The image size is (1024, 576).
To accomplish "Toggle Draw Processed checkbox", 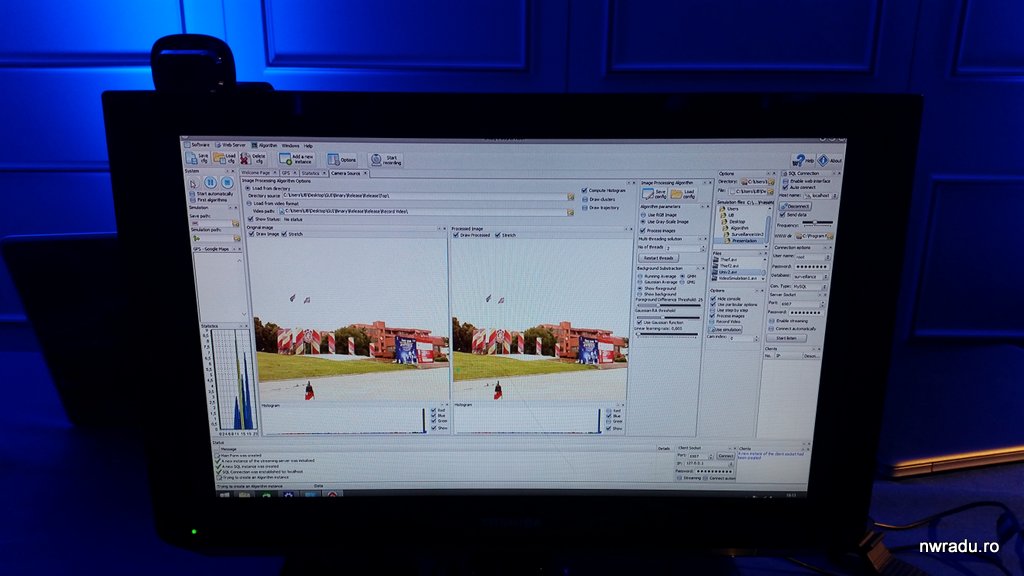I will point(456,235).
